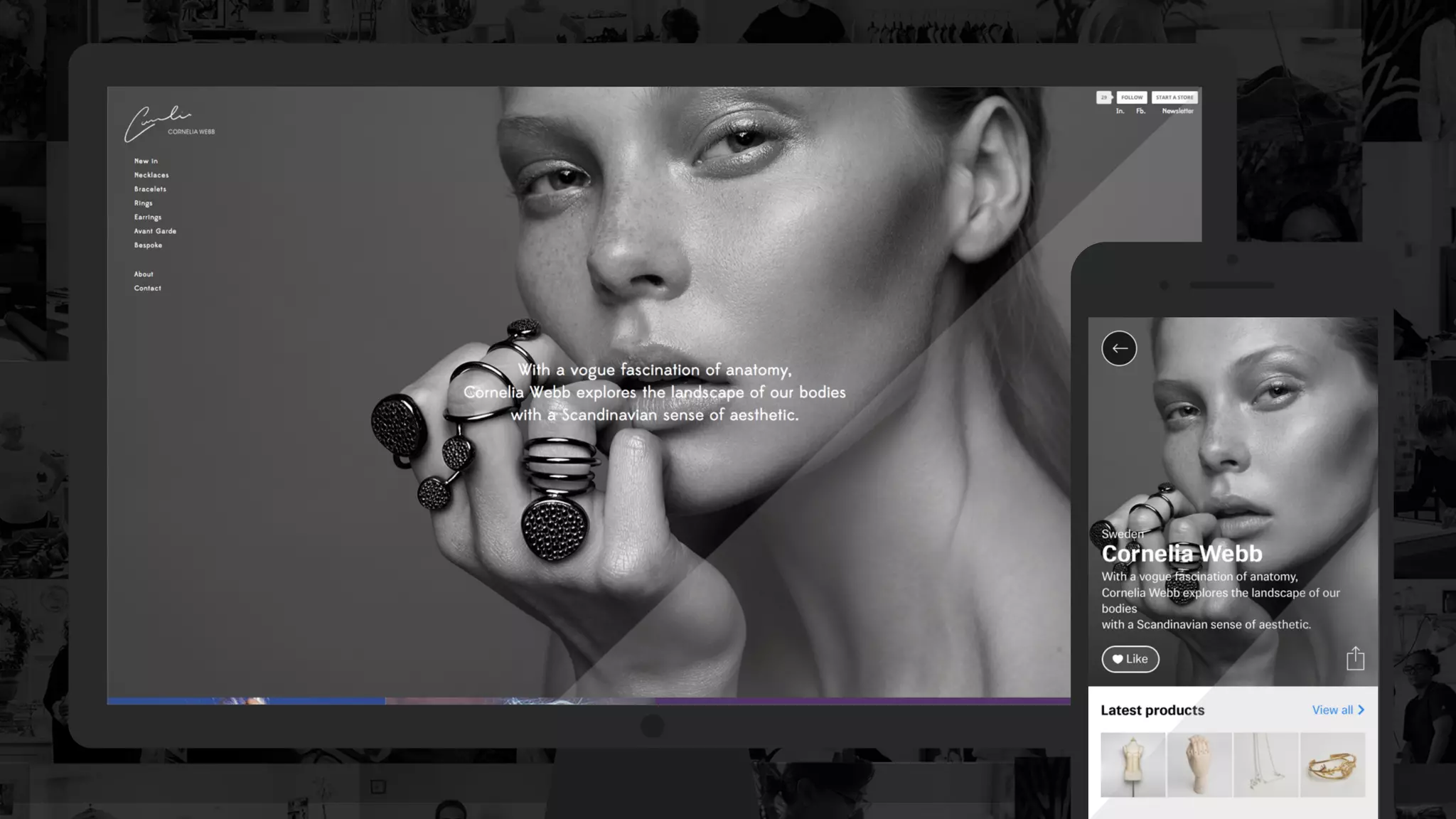Go to the Bracelets category
This screenshot has height=819, width=1456.
click(150, 189)
